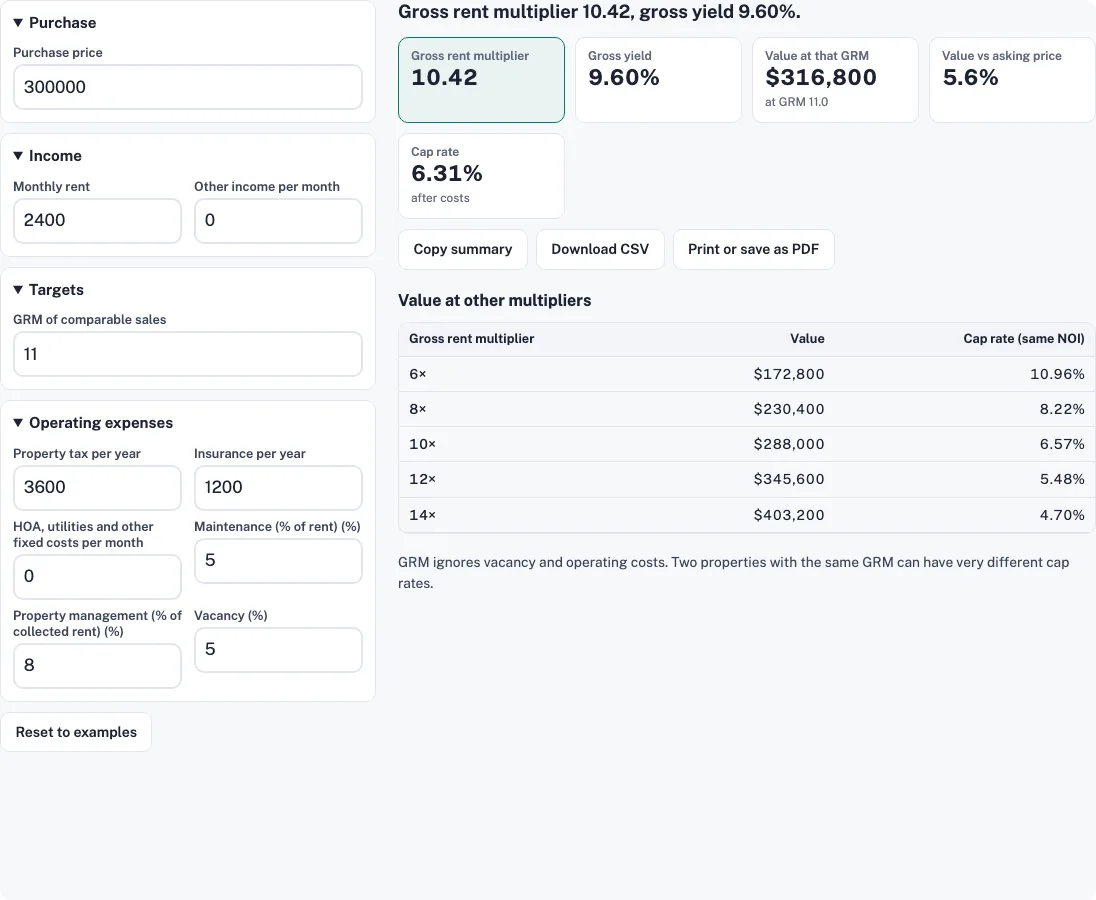Image resolution: width=1096 pixels, height=900 pixels.
Task: Click the Monthly rent input field
Action: tap(97, 220)
